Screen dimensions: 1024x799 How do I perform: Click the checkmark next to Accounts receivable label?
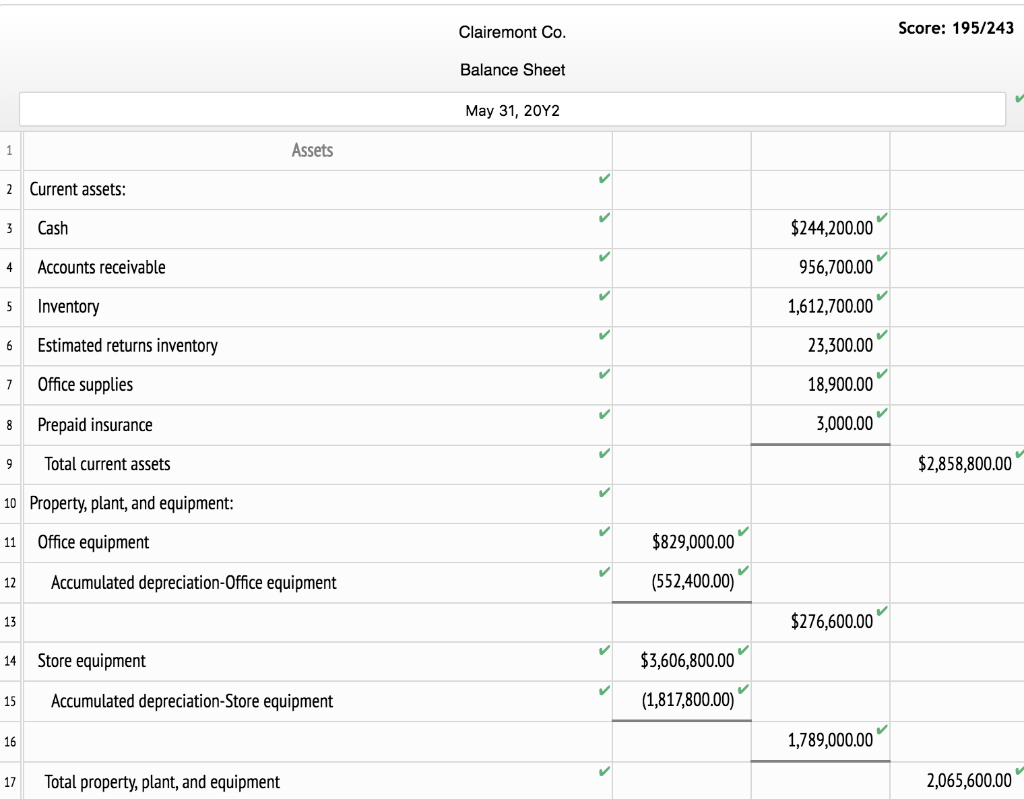pos(602,257)
